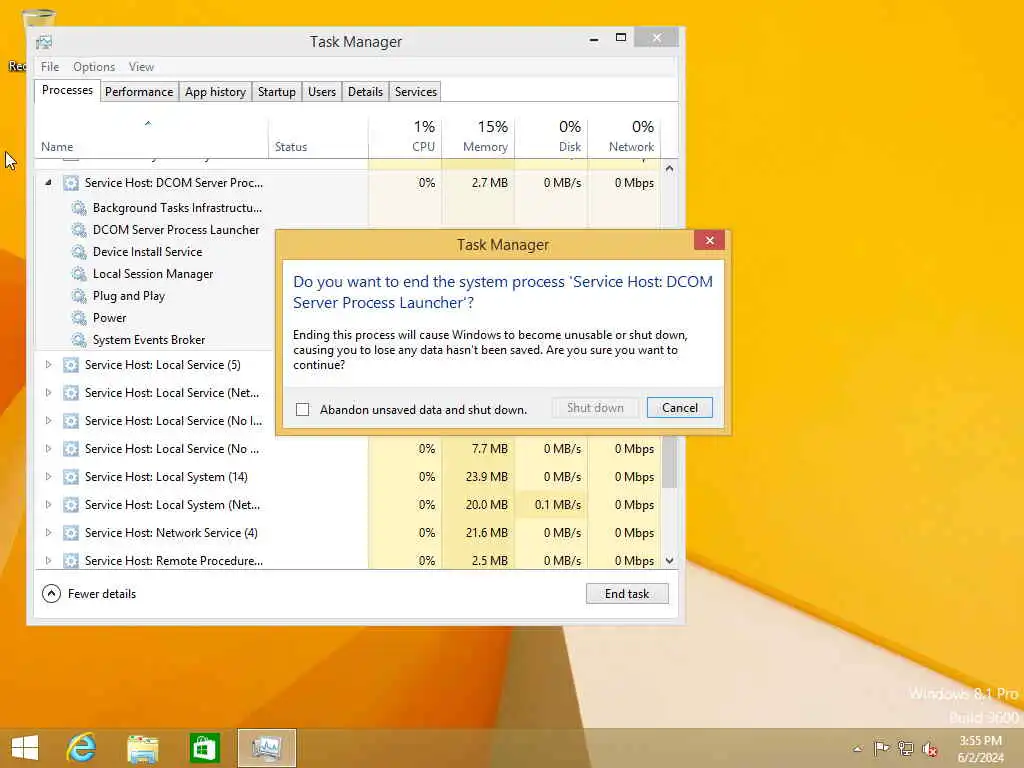Image resolution: width=1024 pixels, height=768 pixels.
Task: Switch to the Services tab
Action: (x=415, y=92)
